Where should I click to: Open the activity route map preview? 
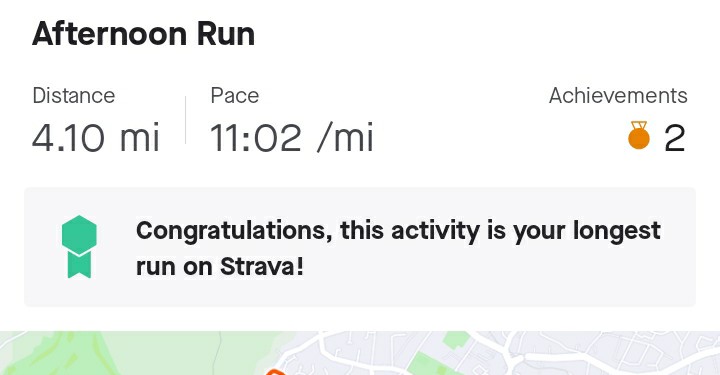click(x=360, y=353)
